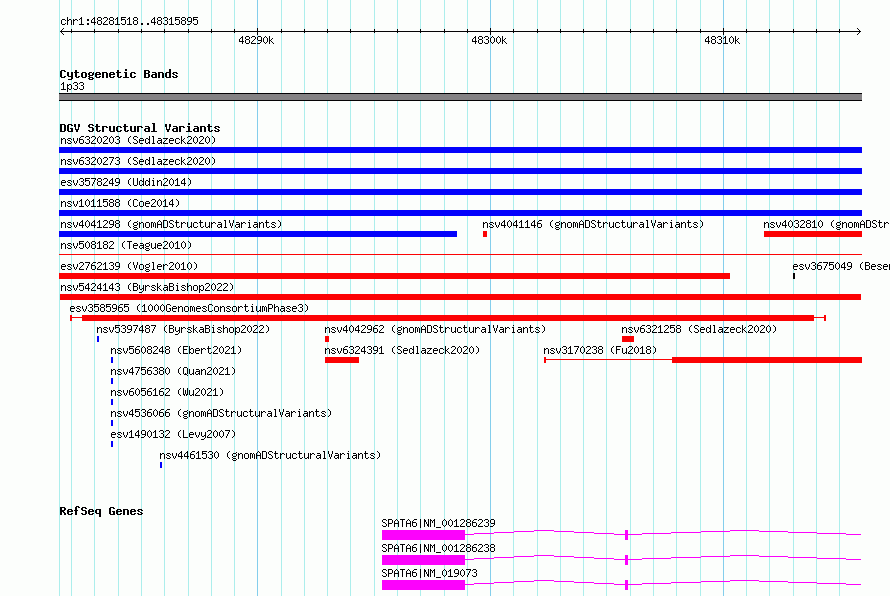
Task: Select the red bar of esv2762139
Action: pyautogui.click(x=394, y=276)
